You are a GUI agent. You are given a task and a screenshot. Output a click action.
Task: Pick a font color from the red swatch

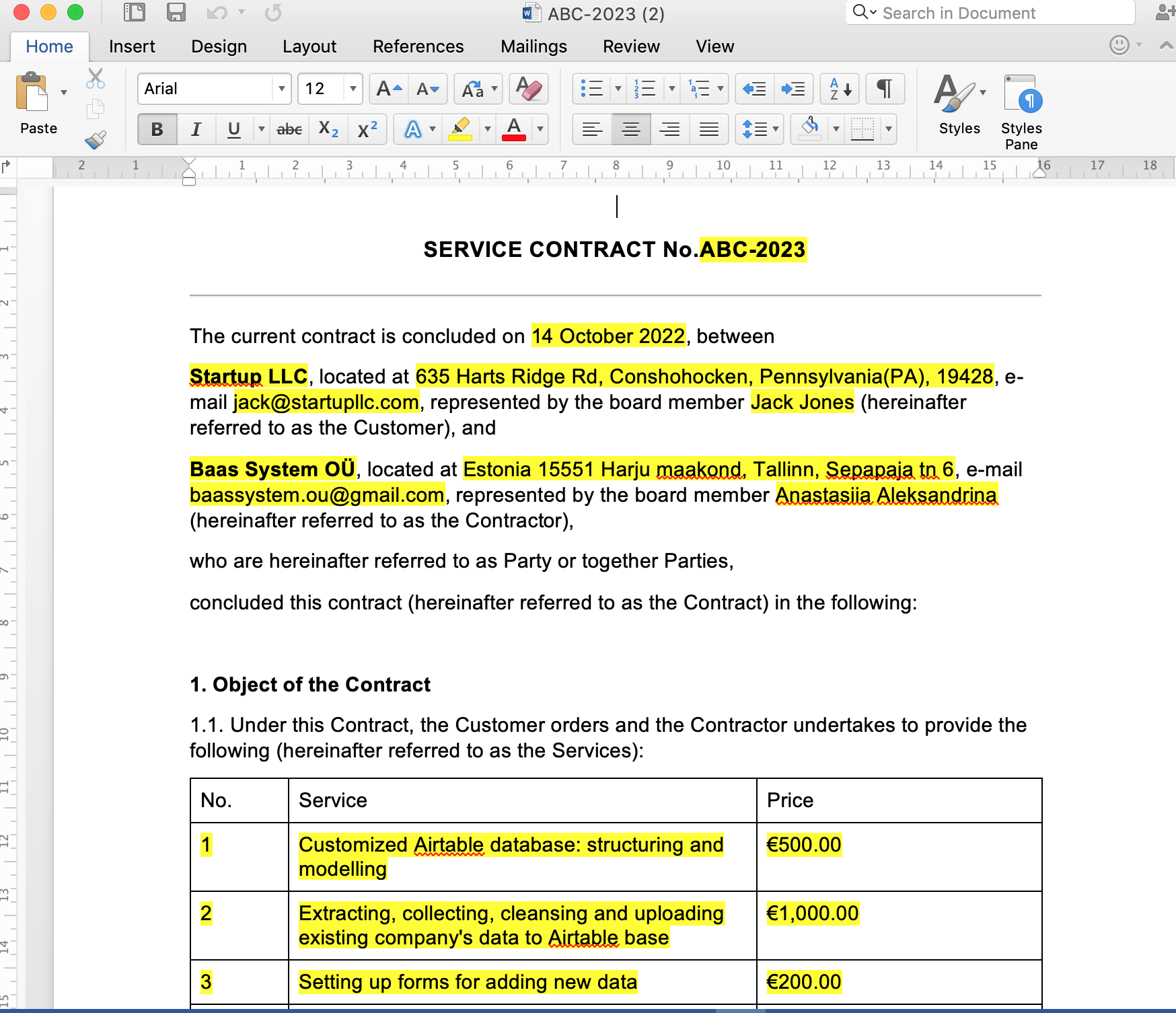(x=513, y=129)
